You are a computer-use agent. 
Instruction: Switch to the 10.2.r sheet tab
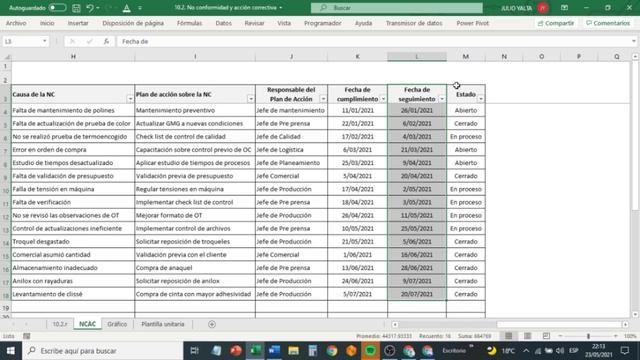click(x=60, y=324)
